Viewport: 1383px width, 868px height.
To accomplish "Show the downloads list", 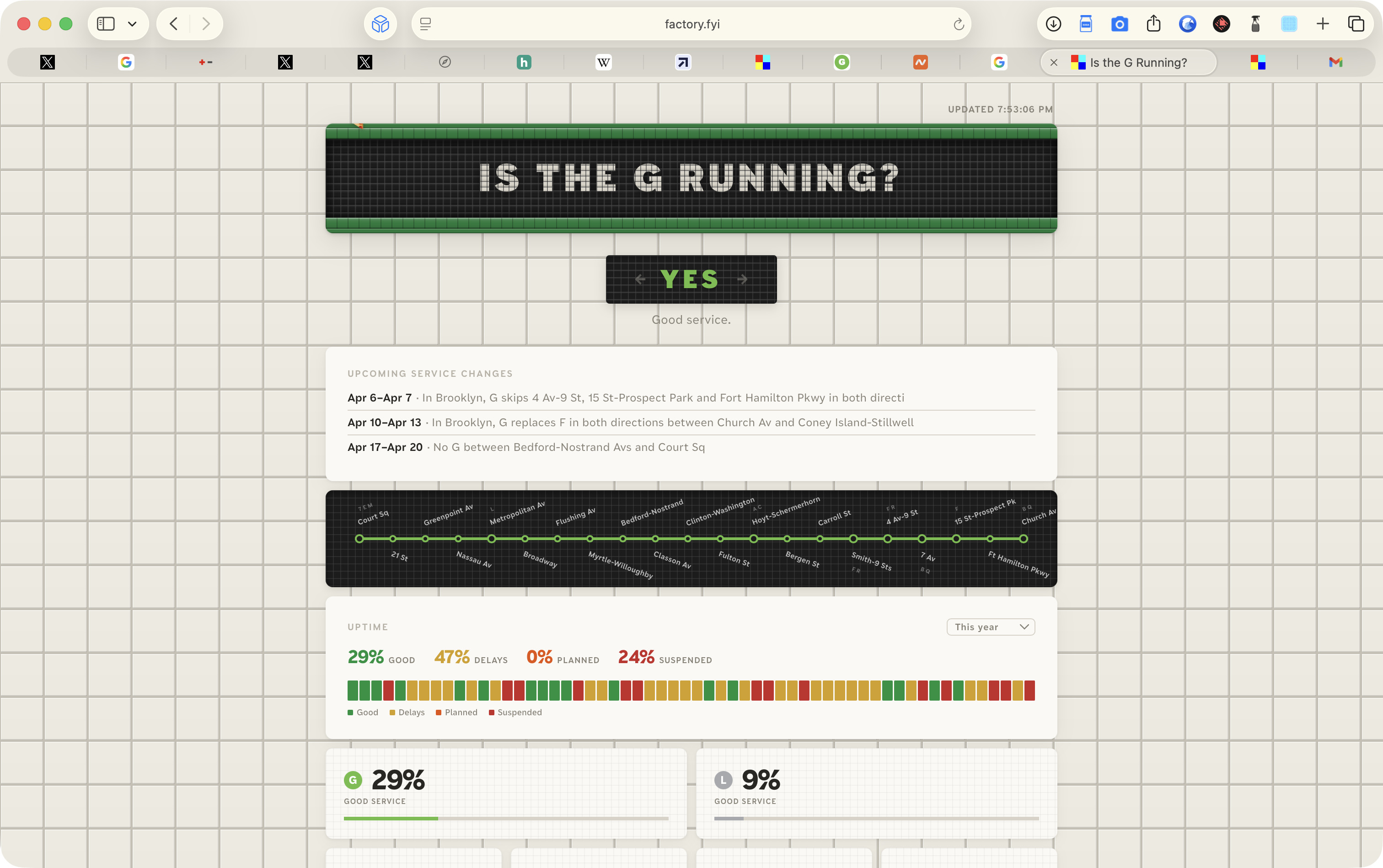I will click(x=1053, y=23).
